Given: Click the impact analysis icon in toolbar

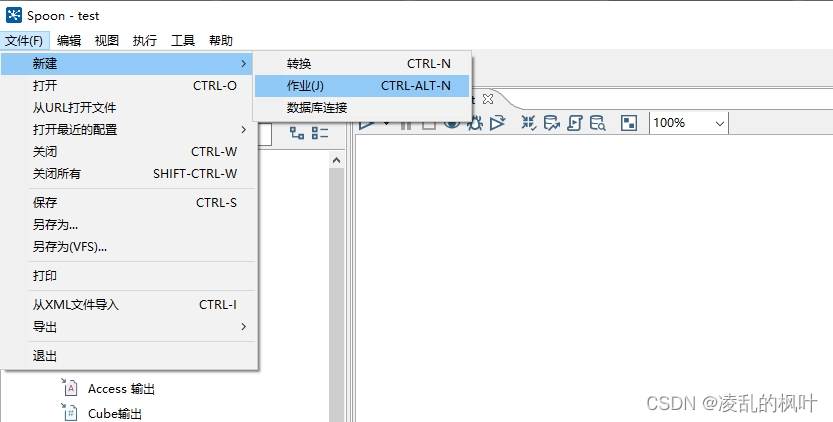Looking at the screenshot, I should [551, 123].
